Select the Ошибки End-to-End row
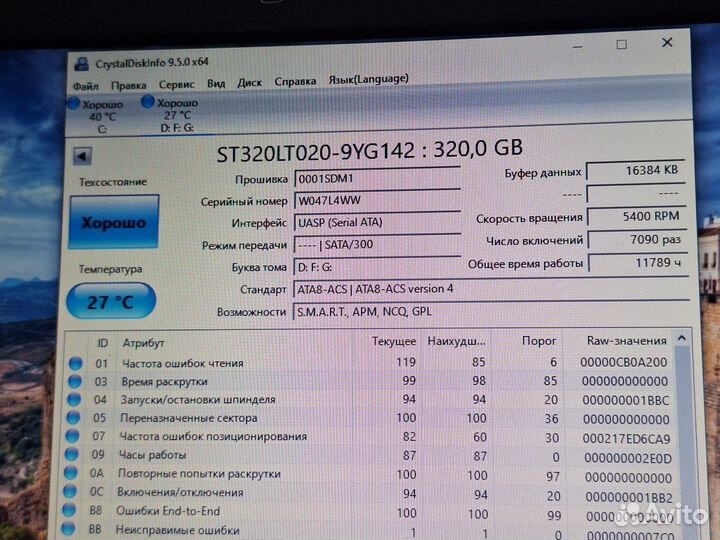 tap(370, 512)
